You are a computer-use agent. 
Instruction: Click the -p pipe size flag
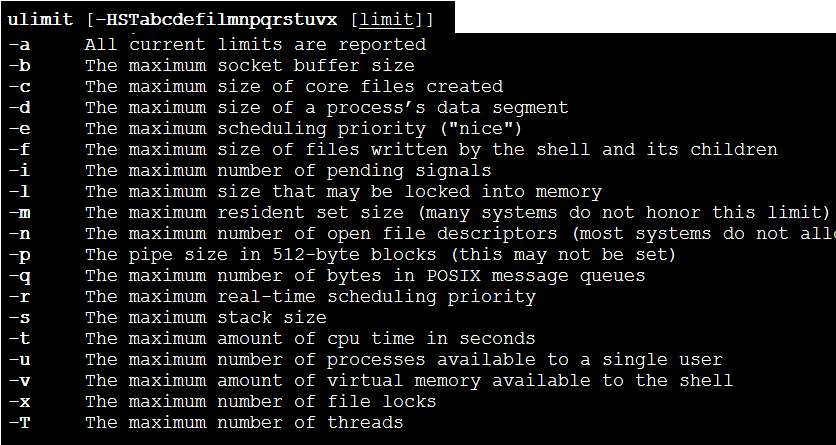pos(18,254)
